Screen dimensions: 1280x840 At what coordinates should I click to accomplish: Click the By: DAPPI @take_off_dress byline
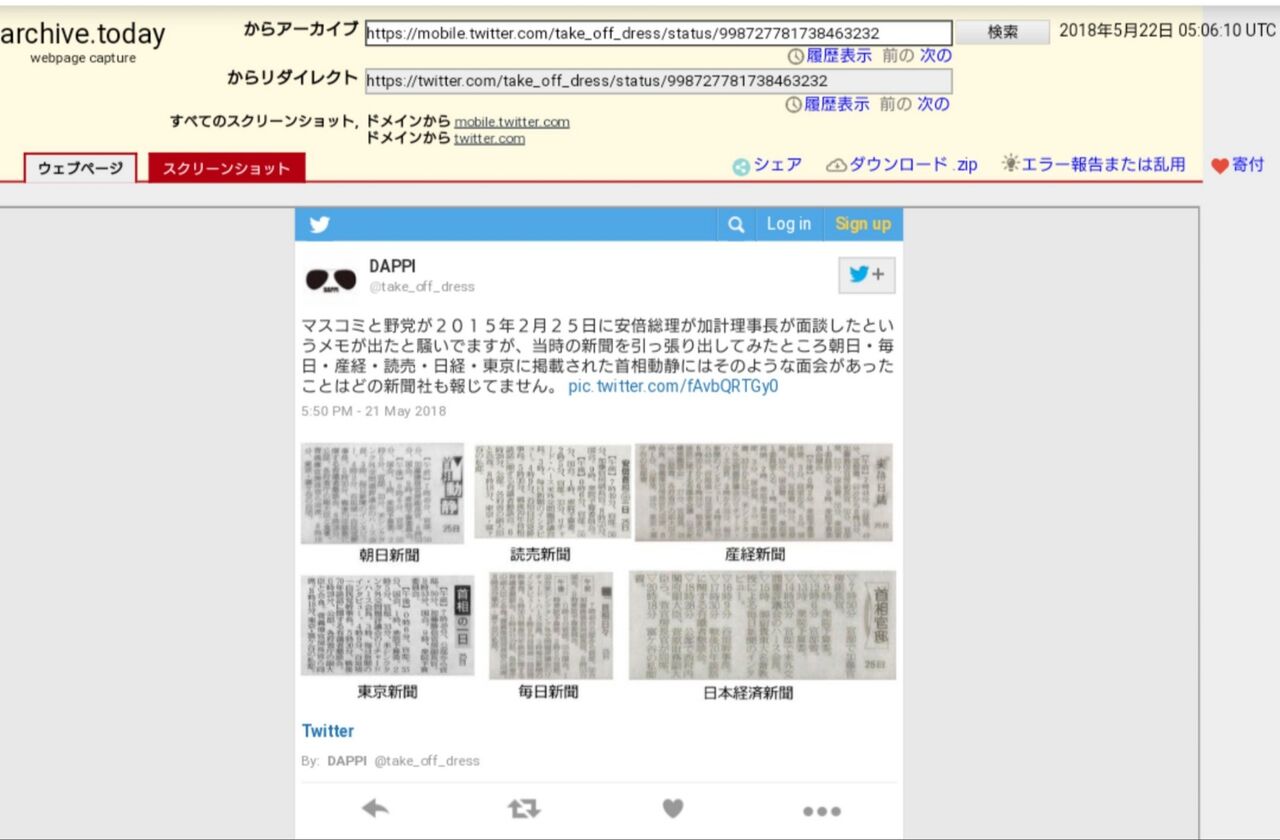pos(390,761)
